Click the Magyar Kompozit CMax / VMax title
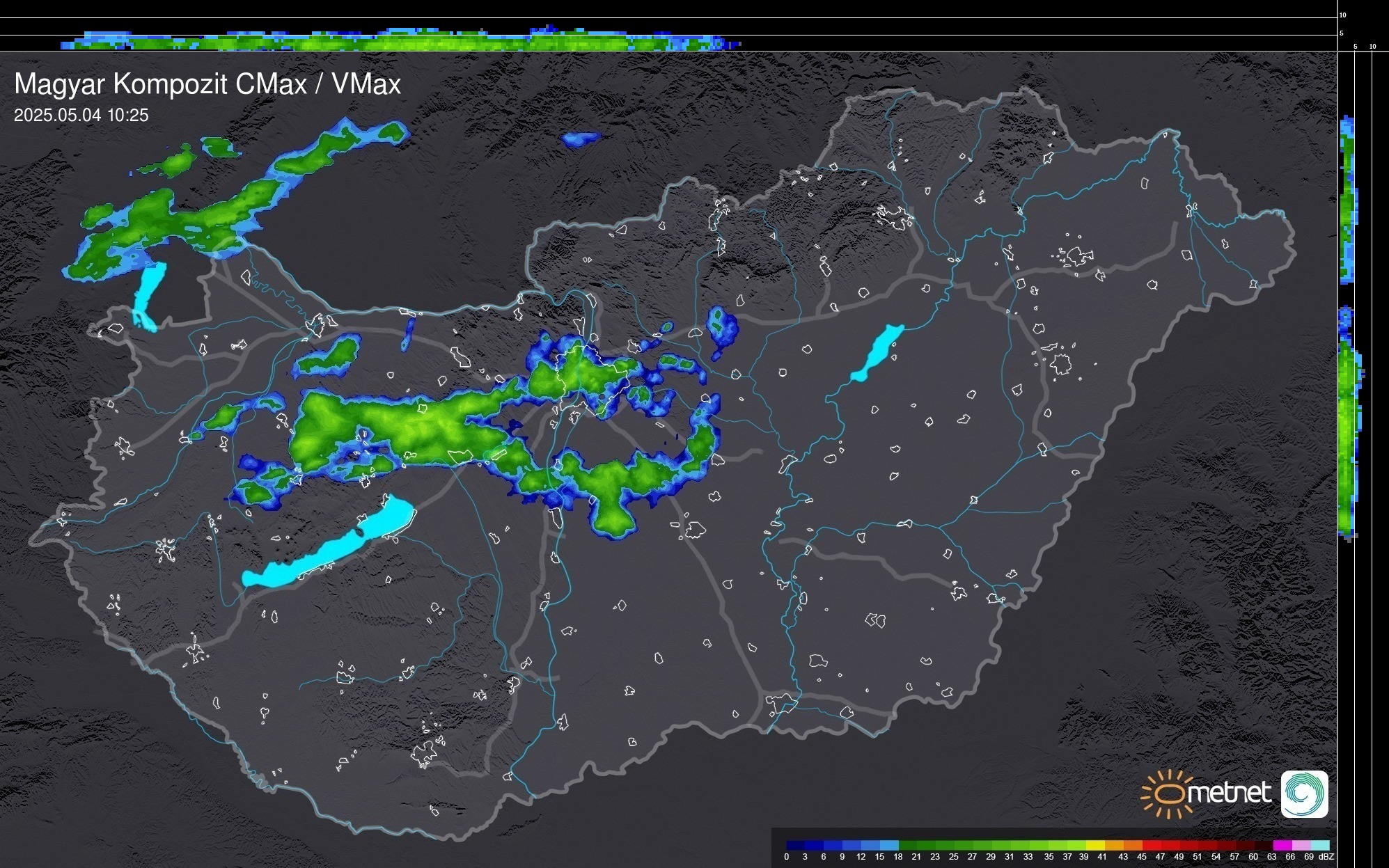Image resolution: width=1389 pixels, height=868 pixels. point(207,84)
